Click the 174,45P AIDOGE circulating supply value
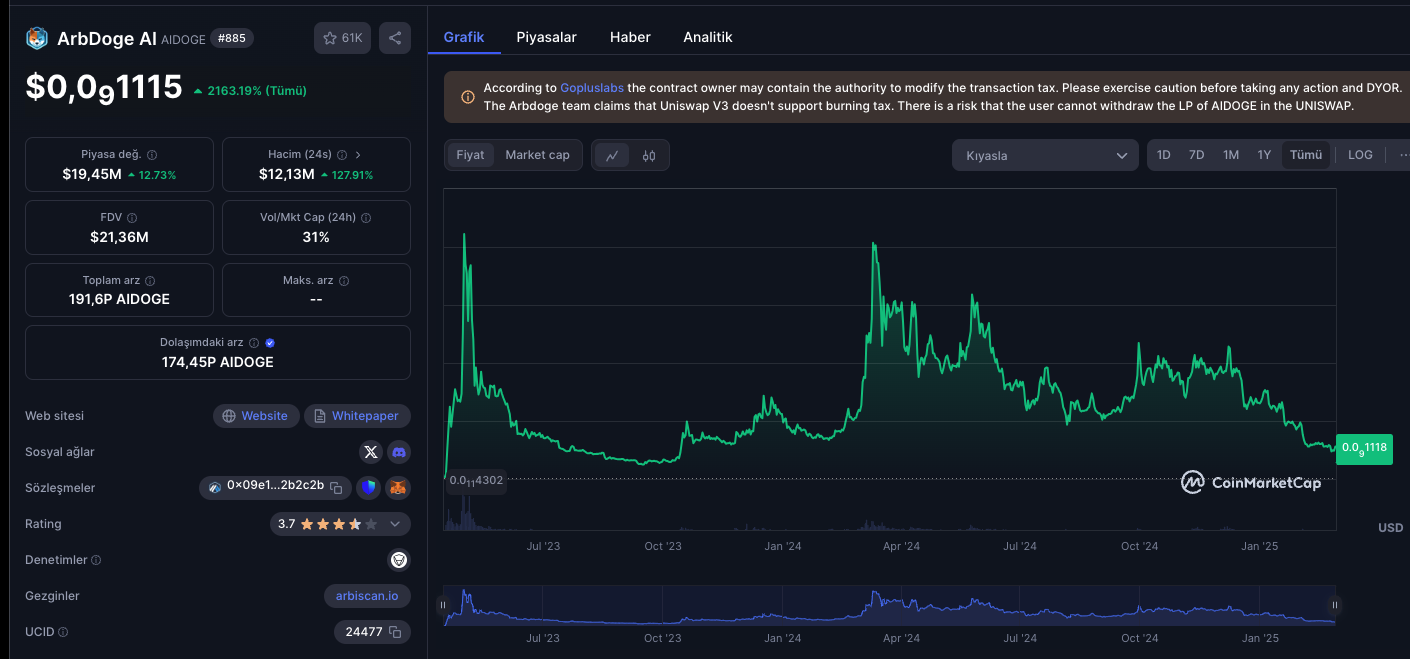Image resolution: width=1410 pixels, height=659 pixels. click(218, 362)
